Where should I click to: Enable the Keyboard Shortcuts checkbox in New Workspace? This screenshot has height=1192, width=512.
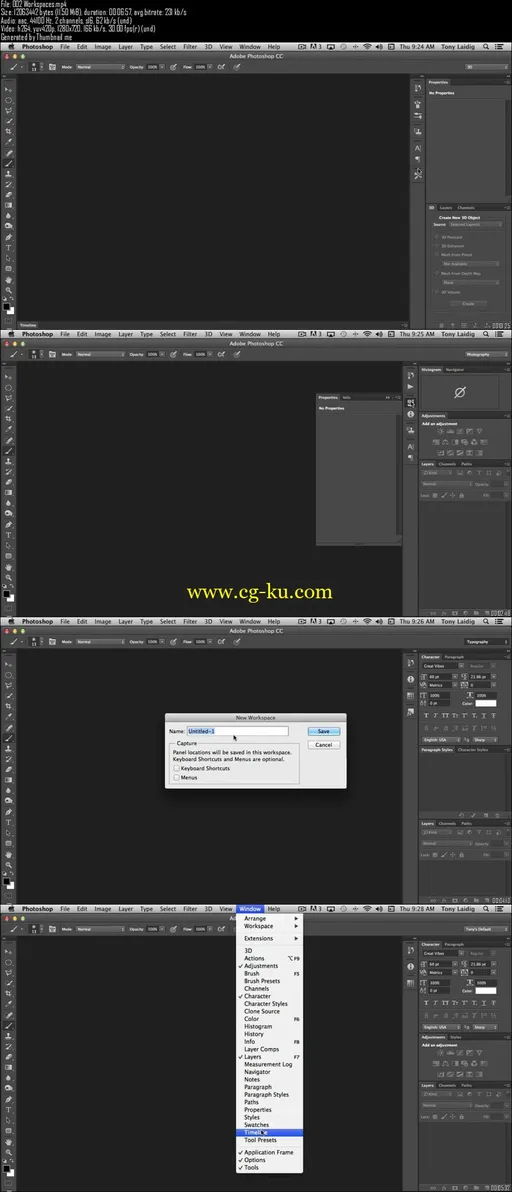point(177,769)
